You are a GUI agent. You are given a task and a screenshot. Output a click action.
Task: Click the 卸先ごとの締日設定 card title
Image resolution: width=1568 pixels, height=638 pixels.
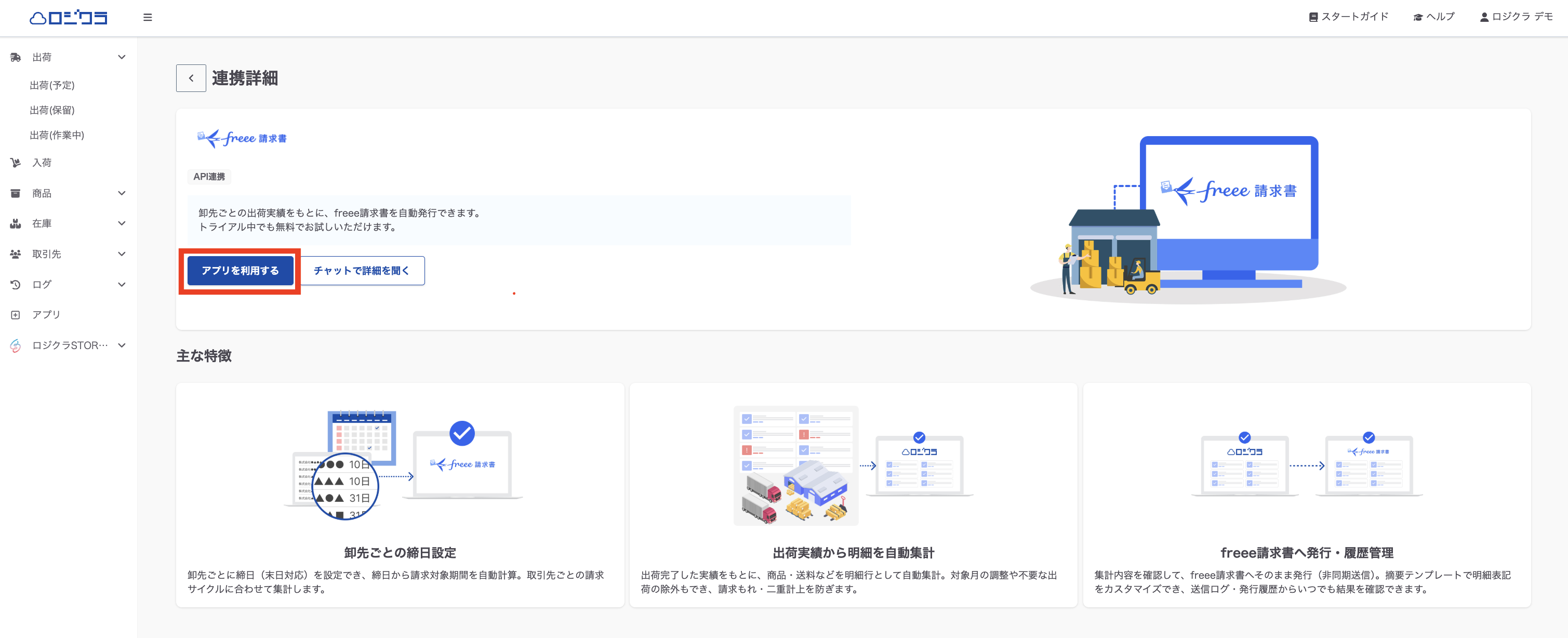pos(400,553)
